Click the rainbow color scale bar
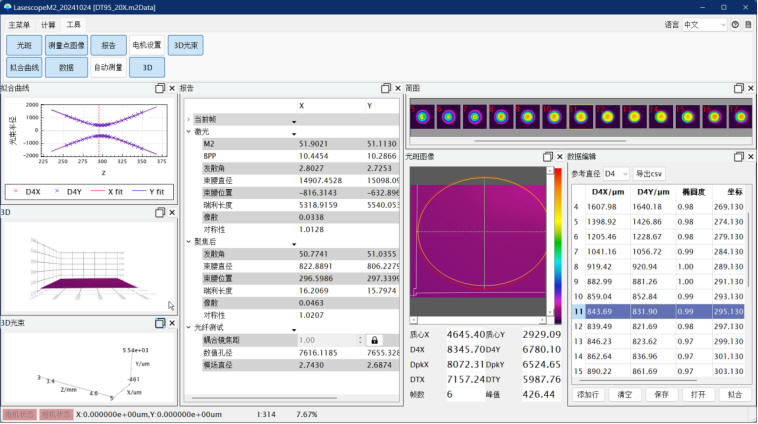758x424 pixels. point(558,246)
